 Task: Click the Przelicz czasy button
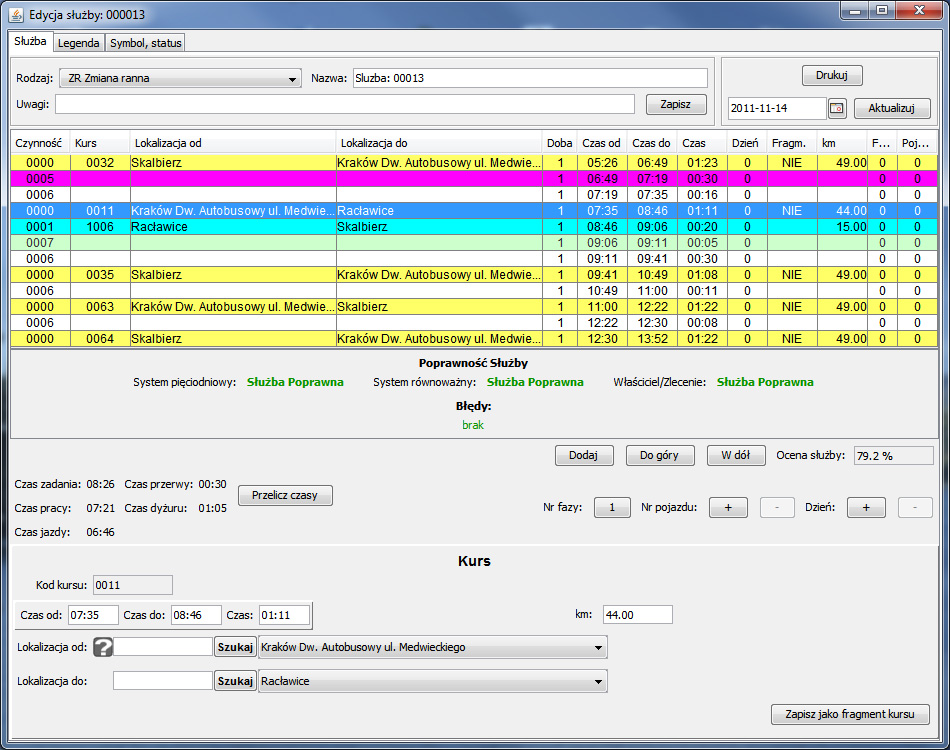(285, 496)
